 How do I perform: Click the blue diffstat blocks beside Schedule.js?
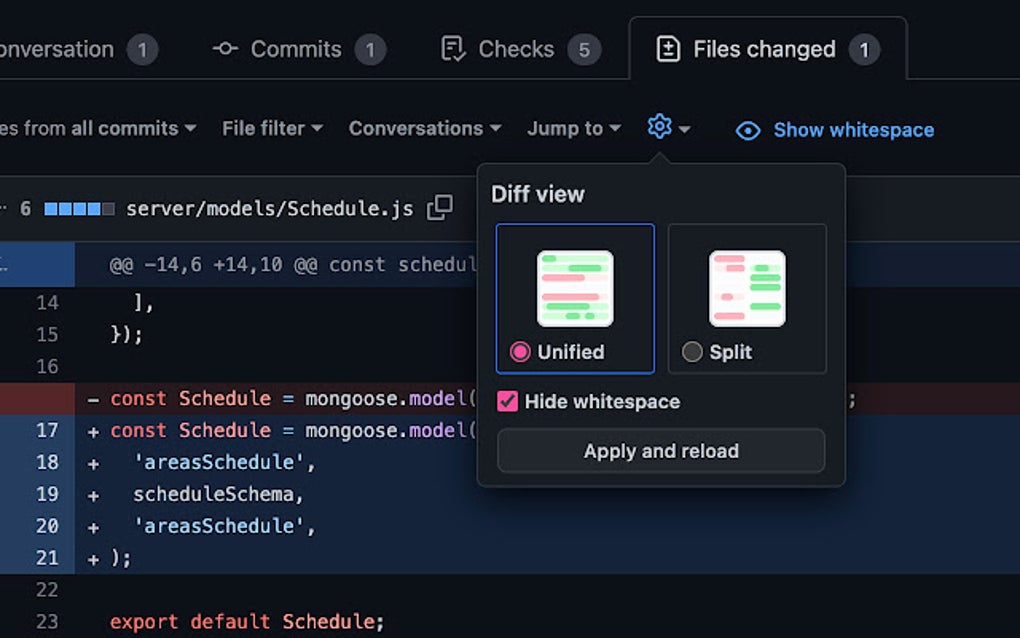pos(77,208)
